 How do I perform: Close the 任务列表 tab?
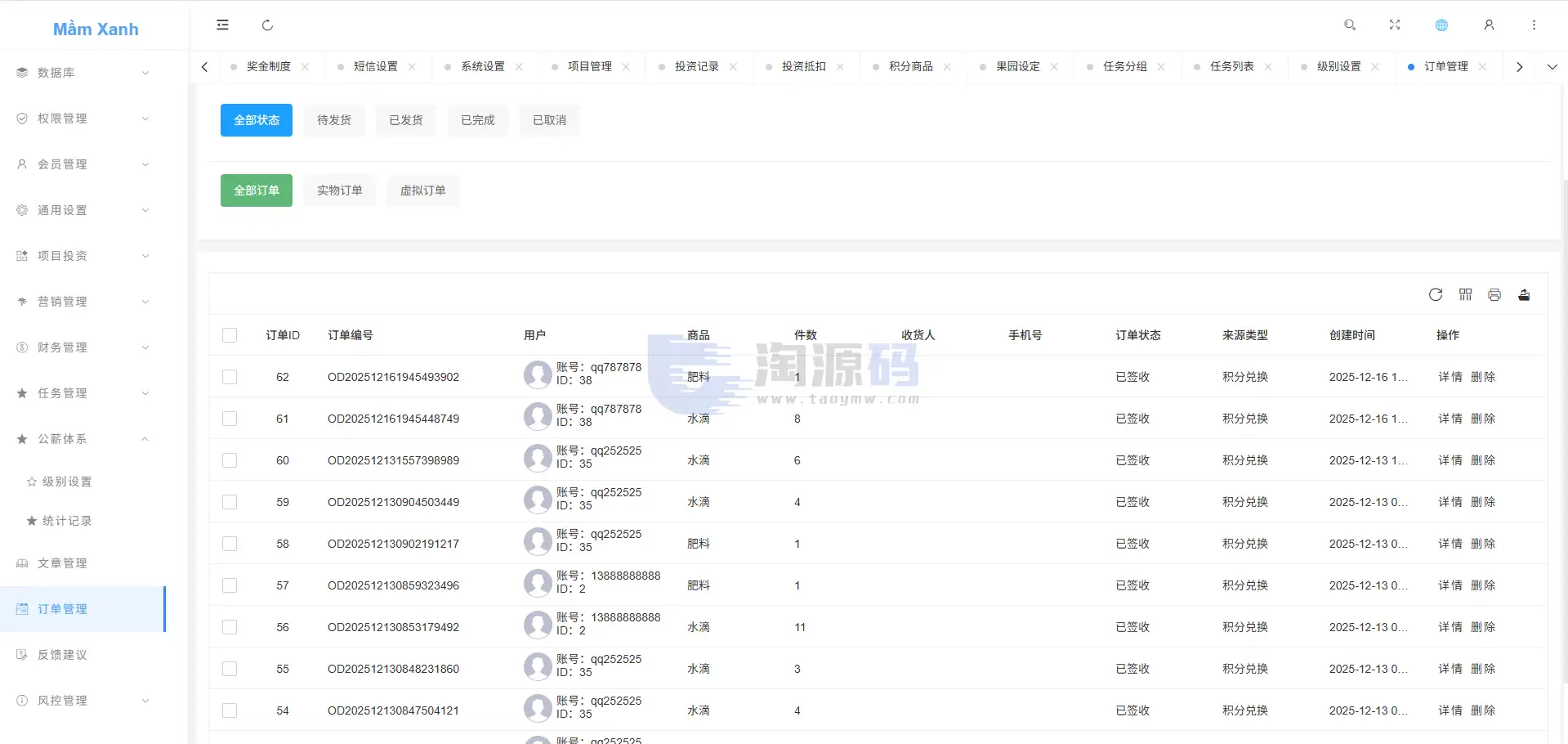tap(1268, 67)
